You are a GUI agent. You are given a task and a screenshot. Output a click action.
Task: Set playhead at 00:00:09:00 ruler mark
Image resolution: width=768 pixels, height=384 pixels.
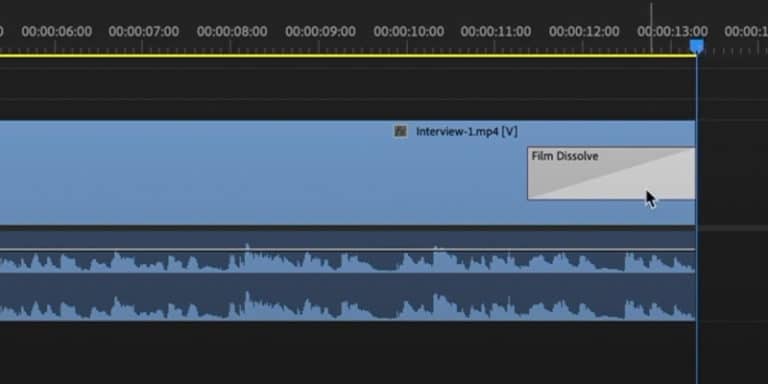[x=320, y=32]
